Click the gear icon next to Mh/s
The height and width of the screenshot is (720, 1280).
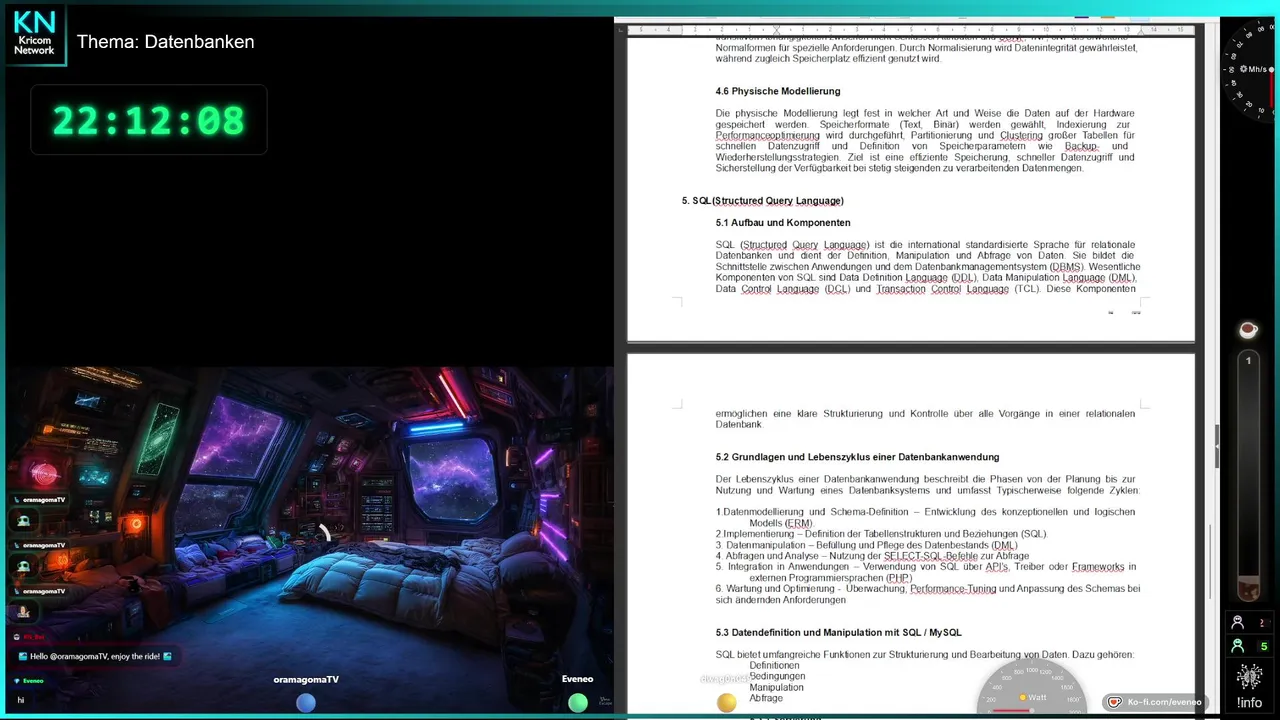click(x=1243, y=69)
